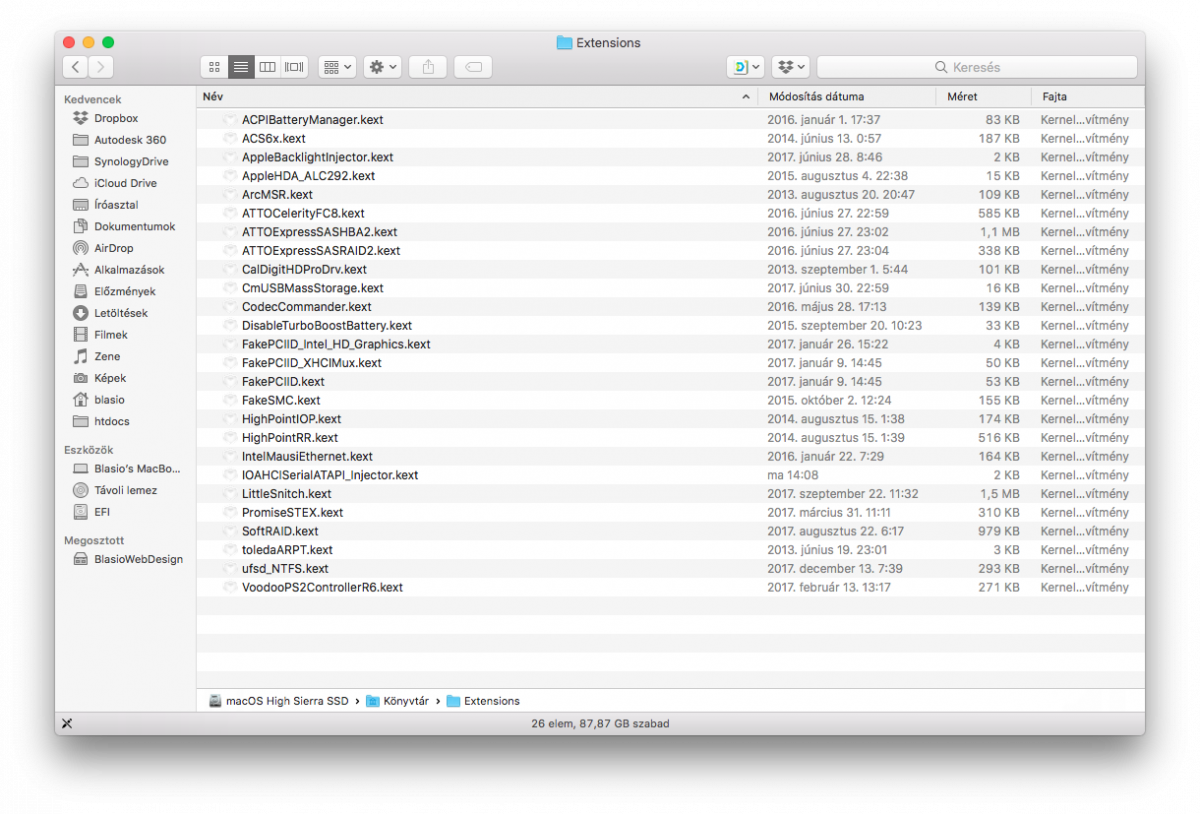Viewport: 1200px width, 814px height.
Task: Click the Keresés search field
Action: [x=977, y=67]
